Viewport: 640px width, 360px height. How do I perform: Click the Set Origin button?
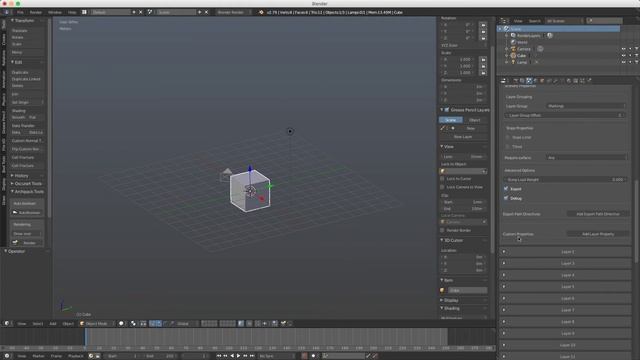pos(27,102)
